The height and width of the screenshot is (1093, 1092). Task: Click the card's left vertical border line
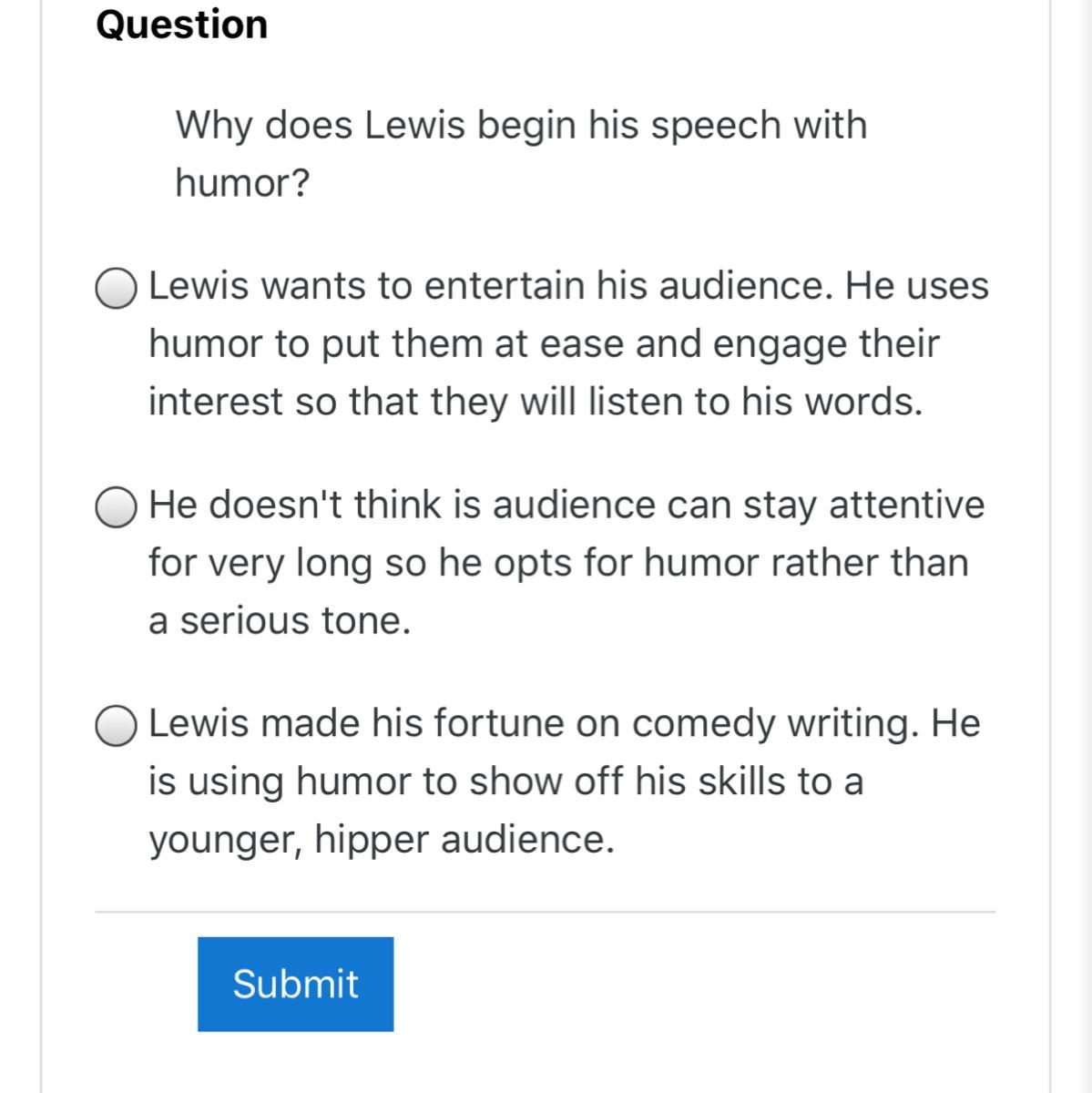click(41, 546)
